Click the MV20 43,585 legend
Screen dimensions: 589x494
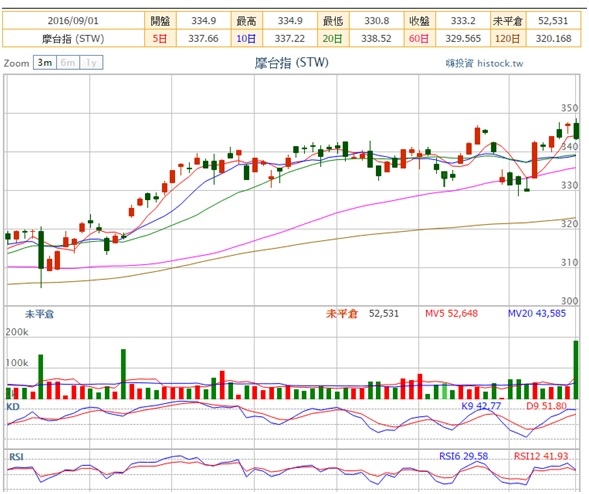pyautogui.click(x=536, y=313)
